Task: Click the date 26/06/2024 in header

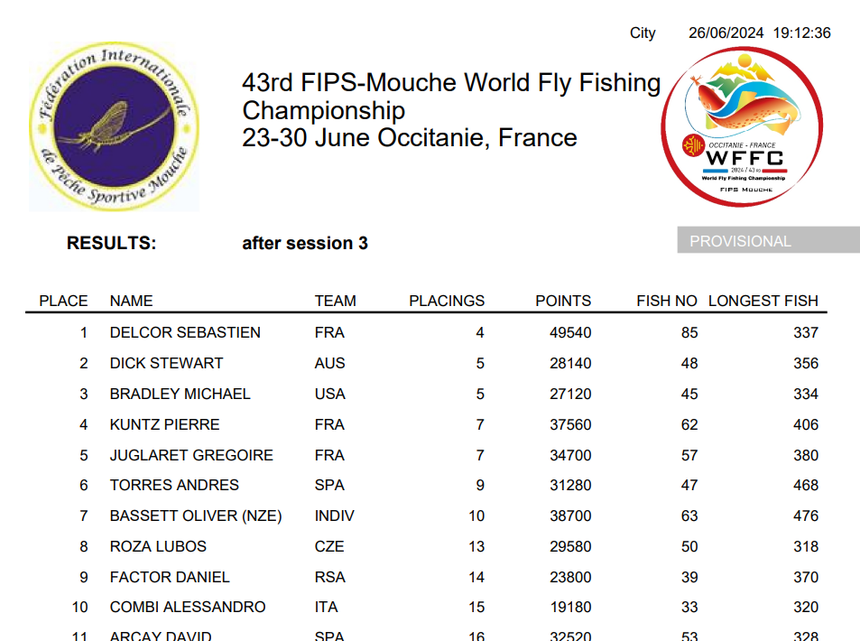Action: coord(726,33)
